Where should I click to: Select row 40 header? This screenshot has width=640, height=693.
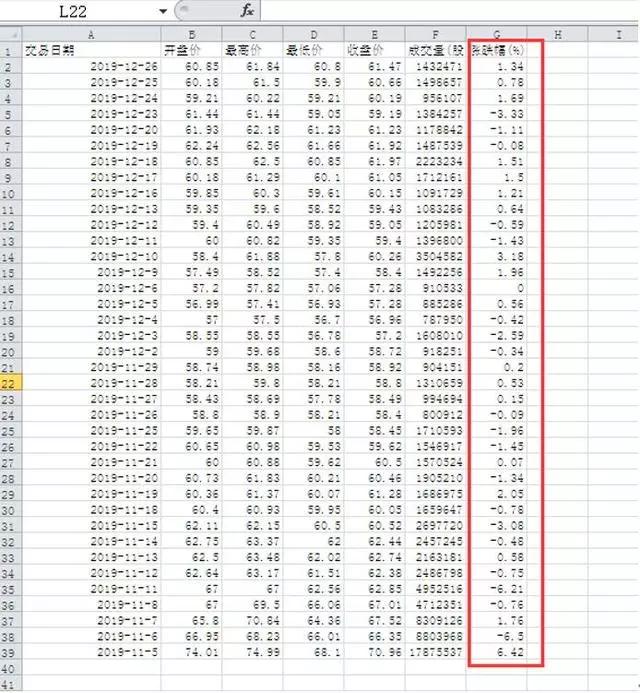11,668
